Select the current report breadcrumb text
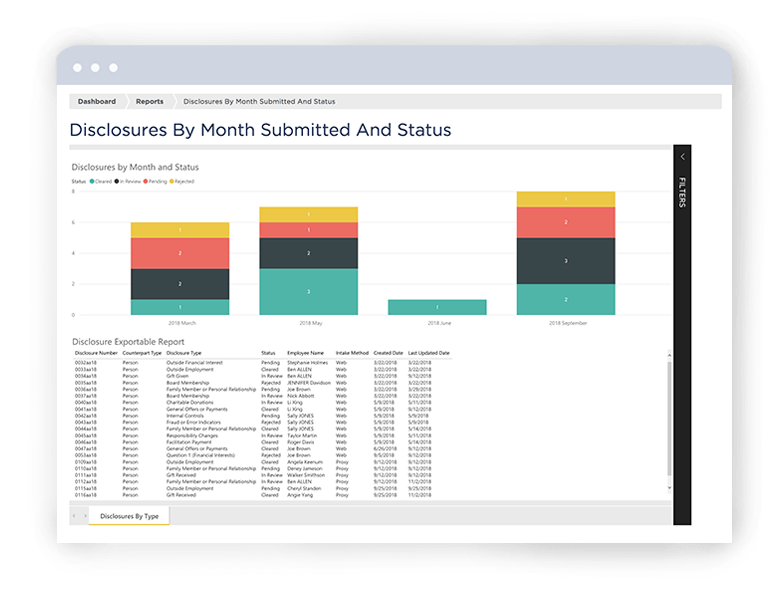 point(259,101)
